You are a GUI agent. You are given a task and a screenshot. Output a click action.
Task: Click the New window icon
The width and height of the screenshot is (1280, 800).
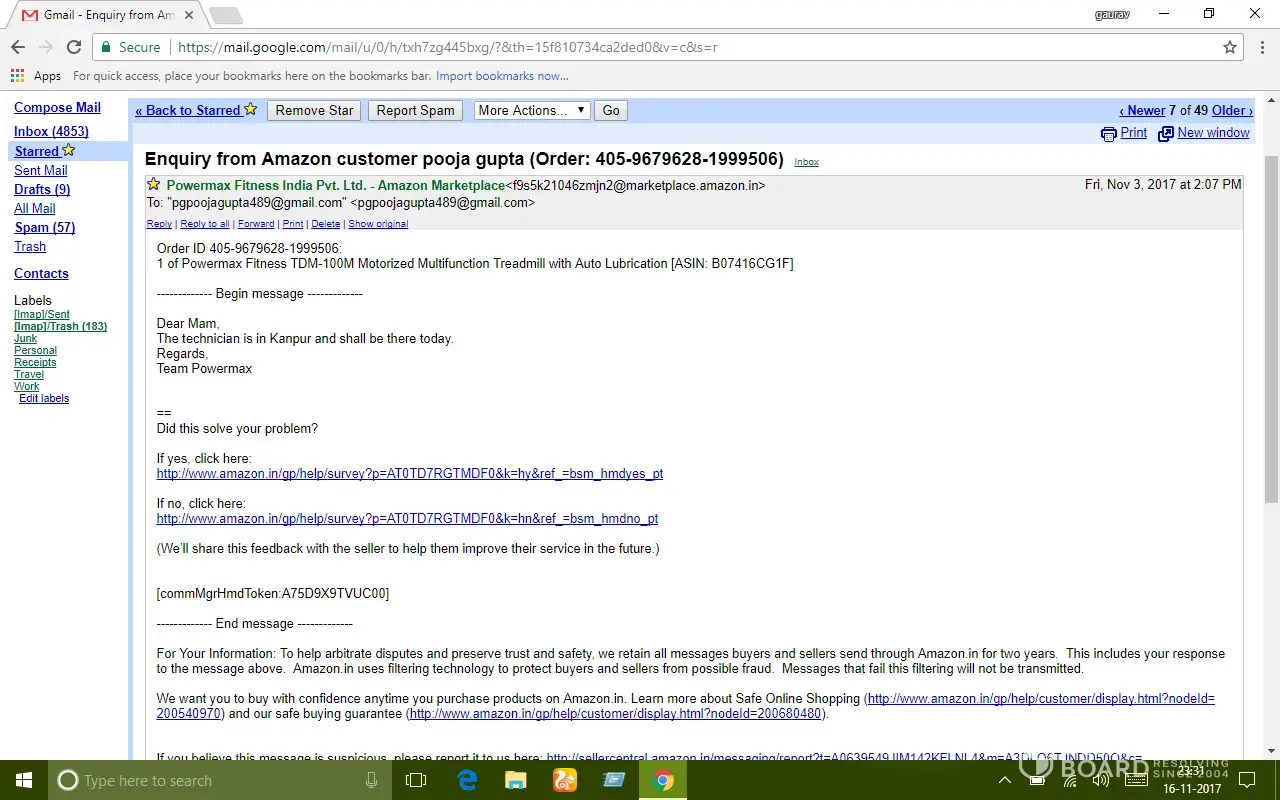pyautogui.click(x=1165, y=133)
